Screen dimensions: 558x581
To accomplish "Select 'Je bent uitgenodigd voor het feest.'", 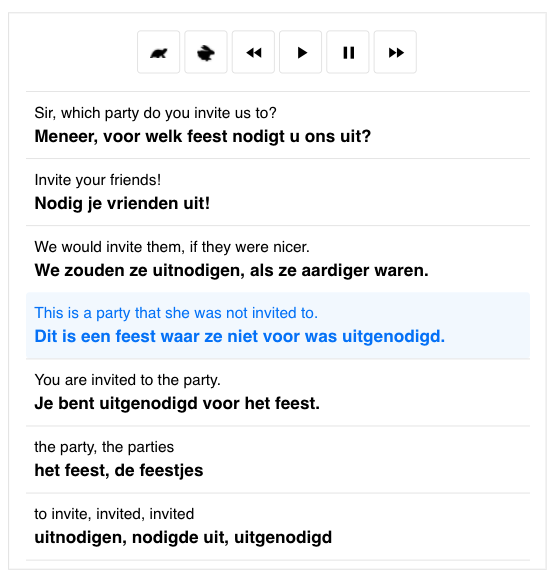I will point(177,404).
